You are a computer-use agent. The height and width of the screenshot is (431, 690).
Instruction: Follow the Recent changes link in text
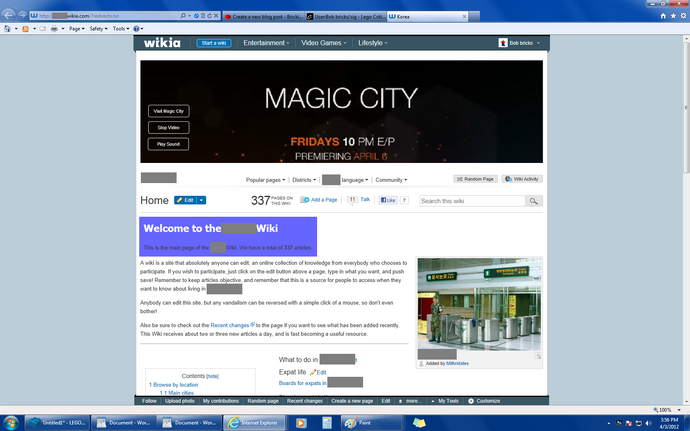(x=230, y=325)
